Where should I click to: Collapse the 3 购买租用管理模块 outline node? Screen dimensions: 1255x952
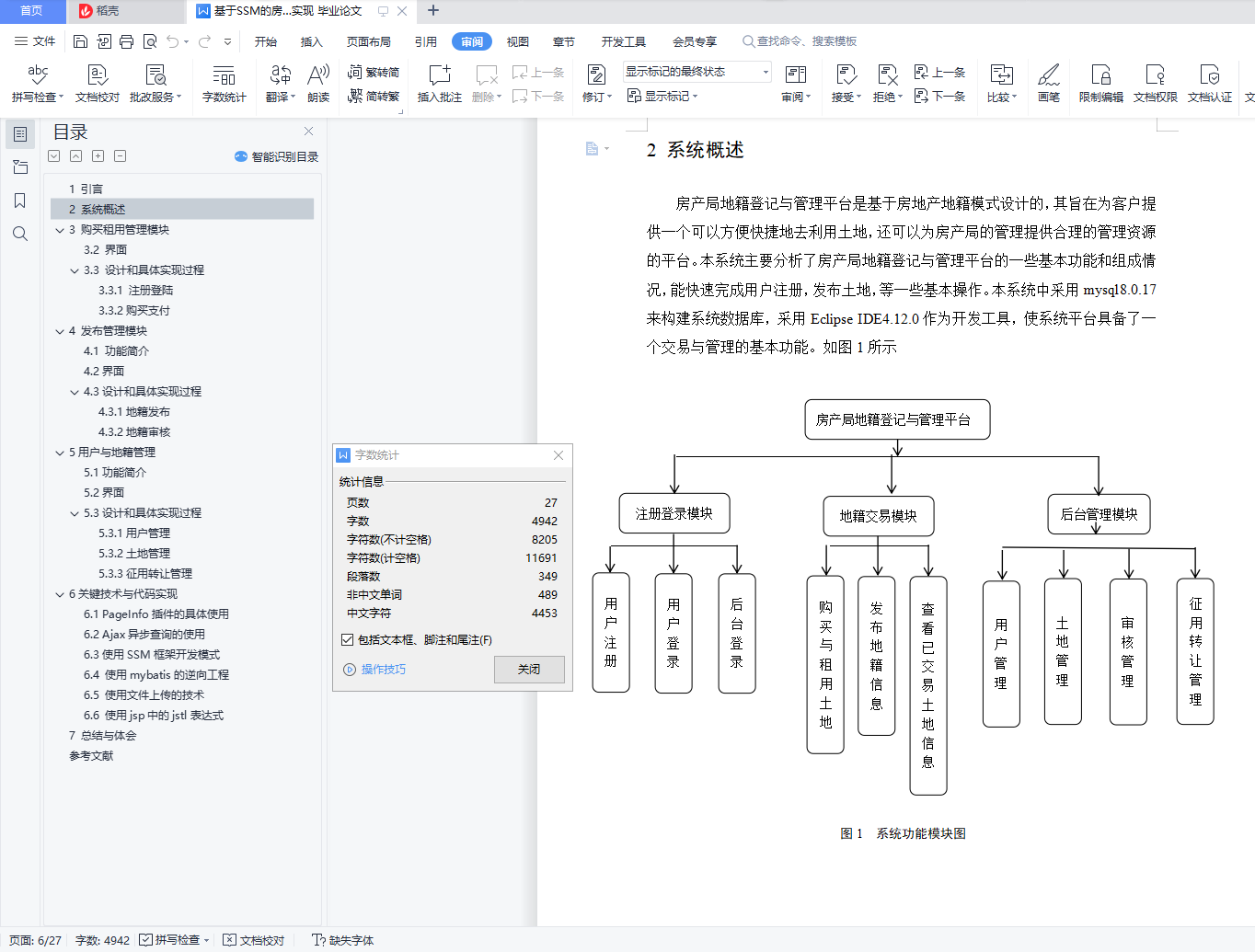pyautogui.click(x=60, y=230)
